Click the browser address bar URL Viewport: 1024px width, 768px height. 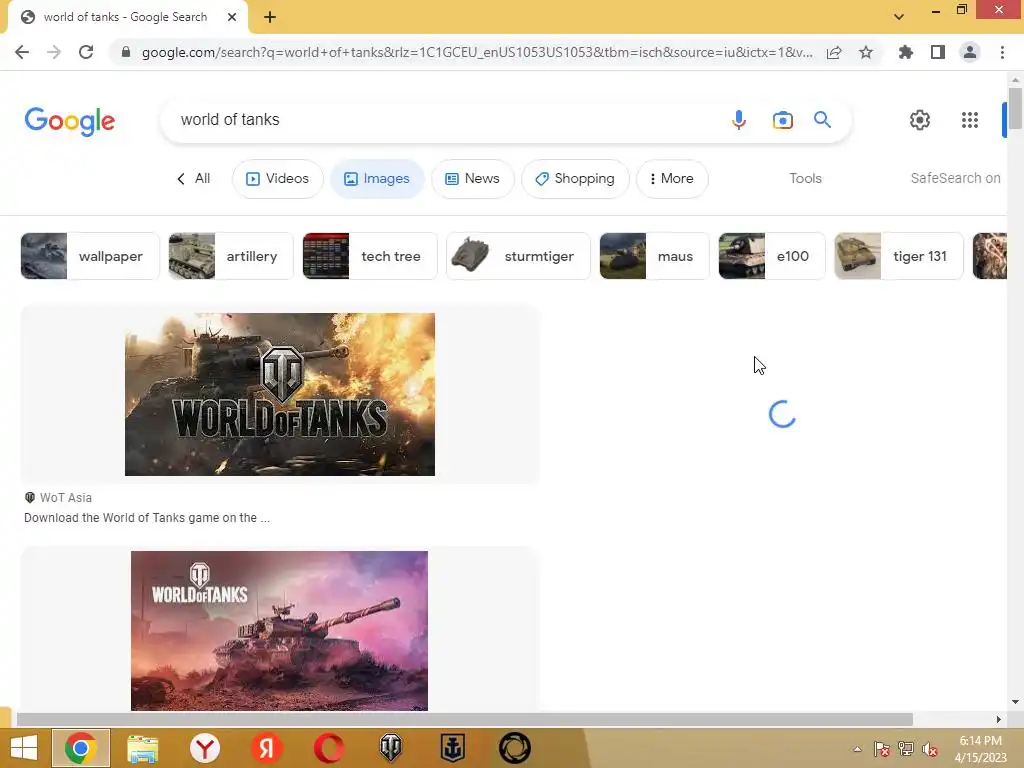tap(477, 52)
